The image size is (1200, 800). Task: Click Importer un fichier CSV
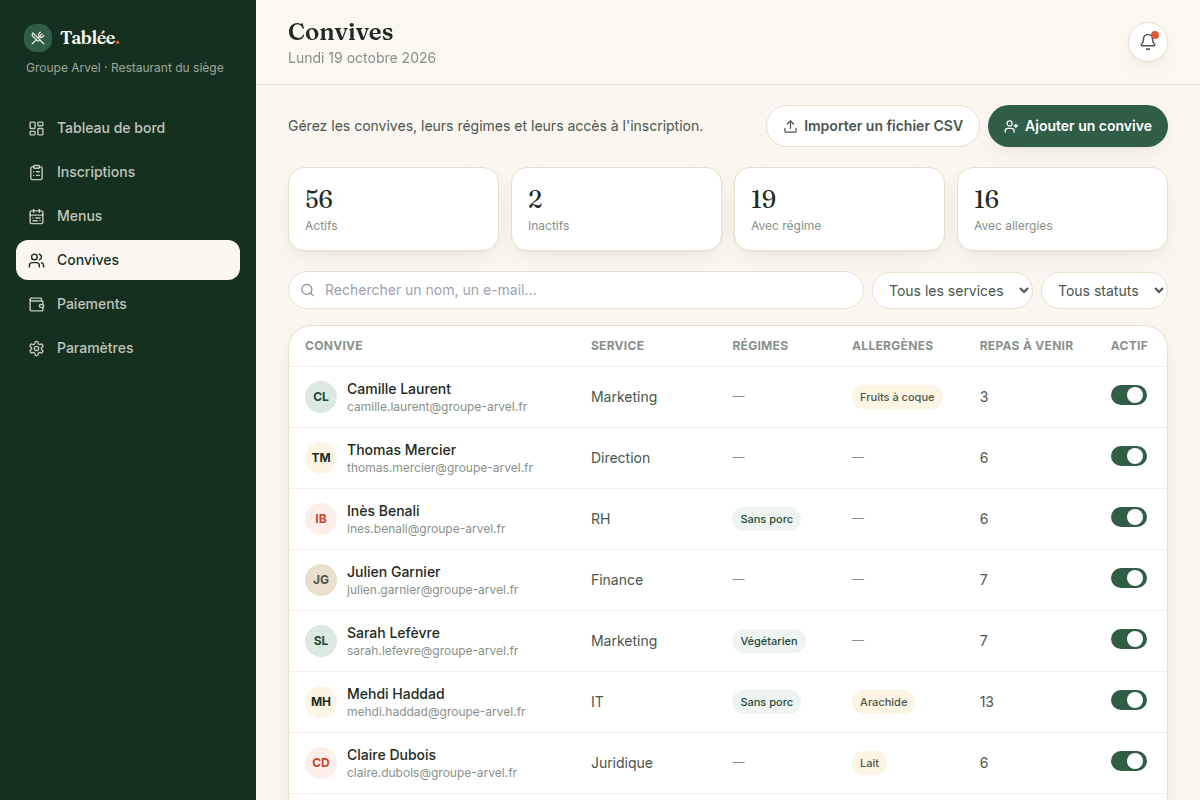point(873,126)
